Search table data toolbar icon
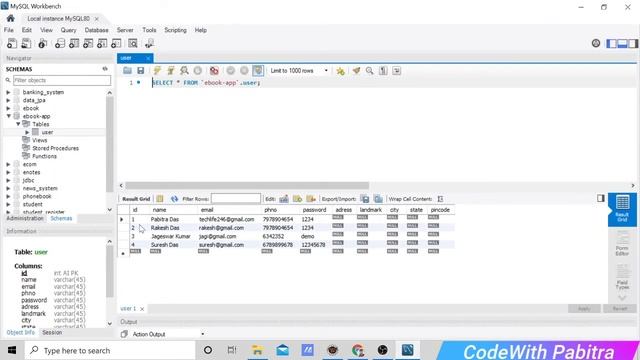The height and width of the screenshot is (360, 640). pyautogui.click(x=133, y=43)
